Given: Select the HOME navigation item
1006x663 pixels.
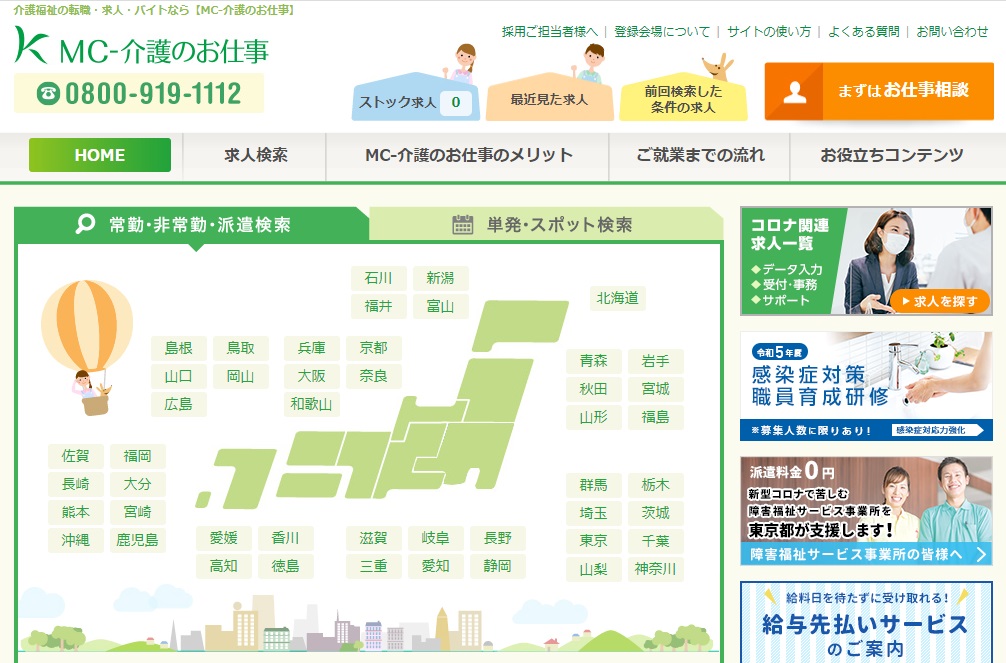Looking at the screenshot, I should coord(99,155).
